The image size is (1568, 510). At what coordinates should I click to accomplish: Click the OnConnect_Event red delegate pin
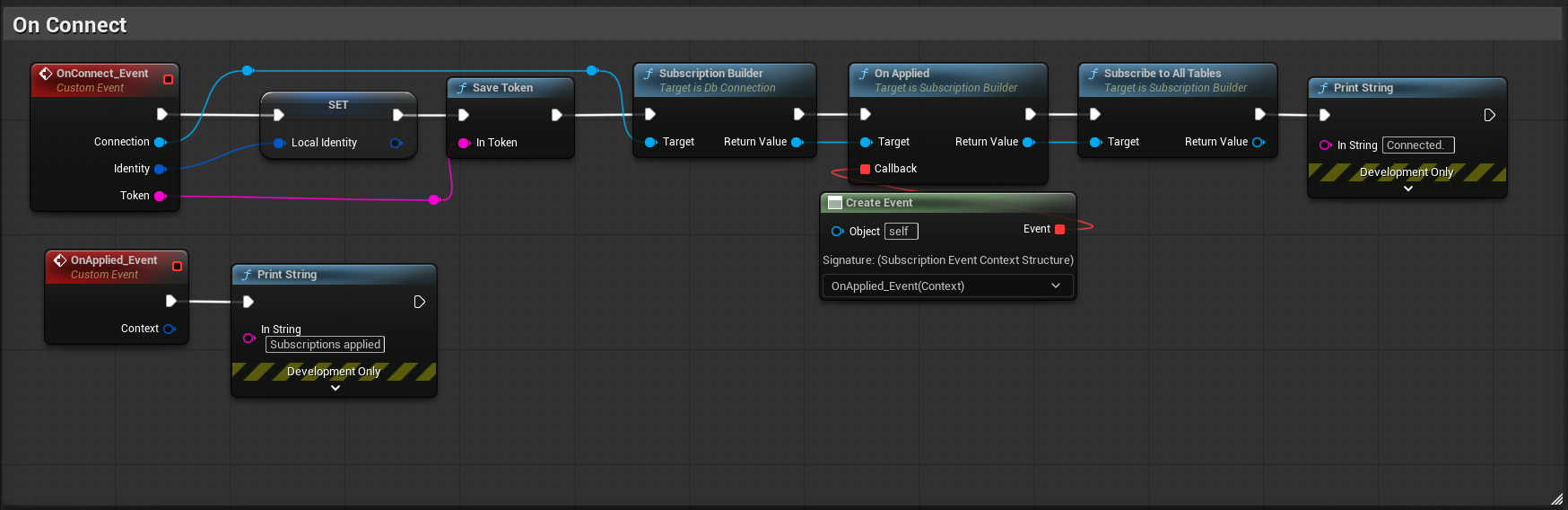click(x=168, y=80)
